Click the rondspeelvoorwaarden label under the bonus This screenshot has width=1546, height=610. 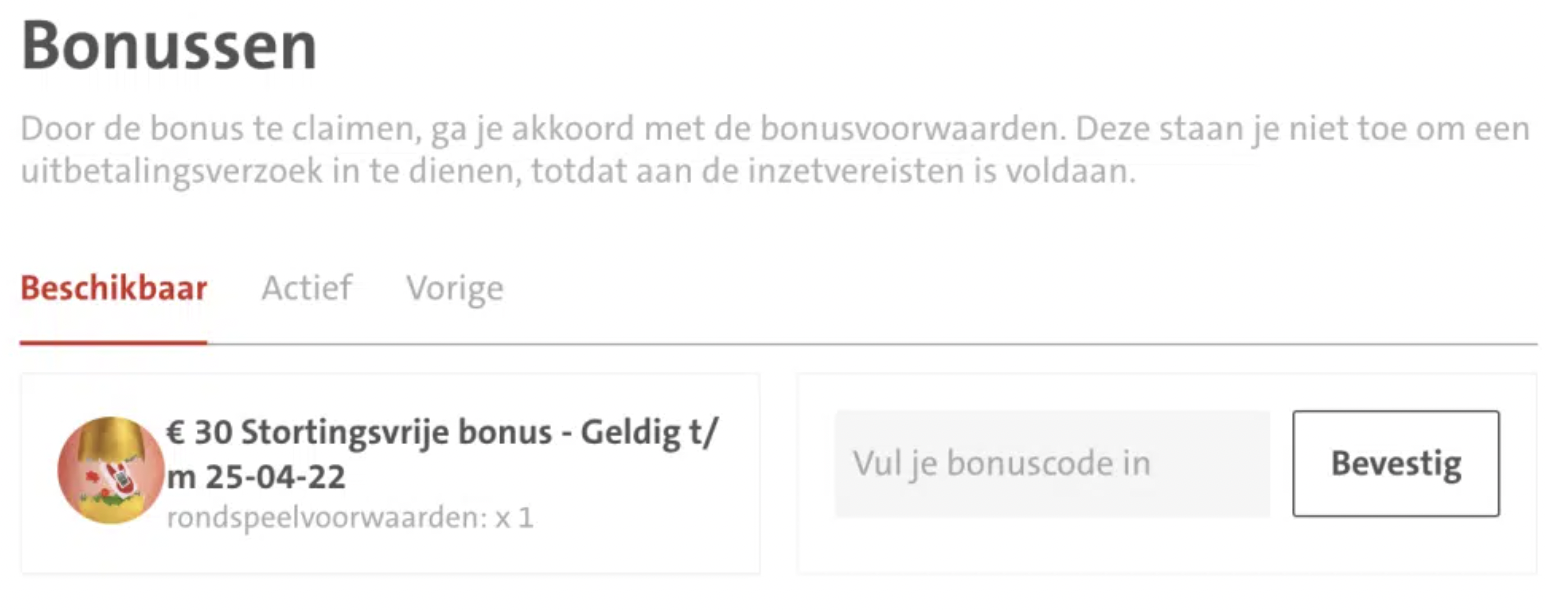[x=326, y=519]
